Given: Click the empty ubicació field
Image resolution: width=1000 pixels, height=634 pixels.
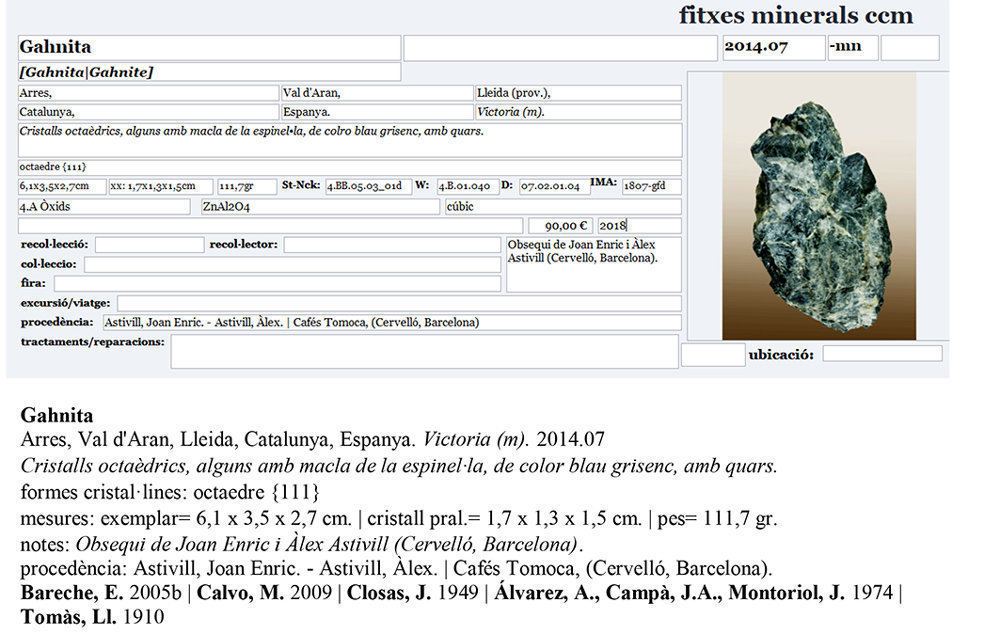Looking at the screenshot, I should (882, 353).
